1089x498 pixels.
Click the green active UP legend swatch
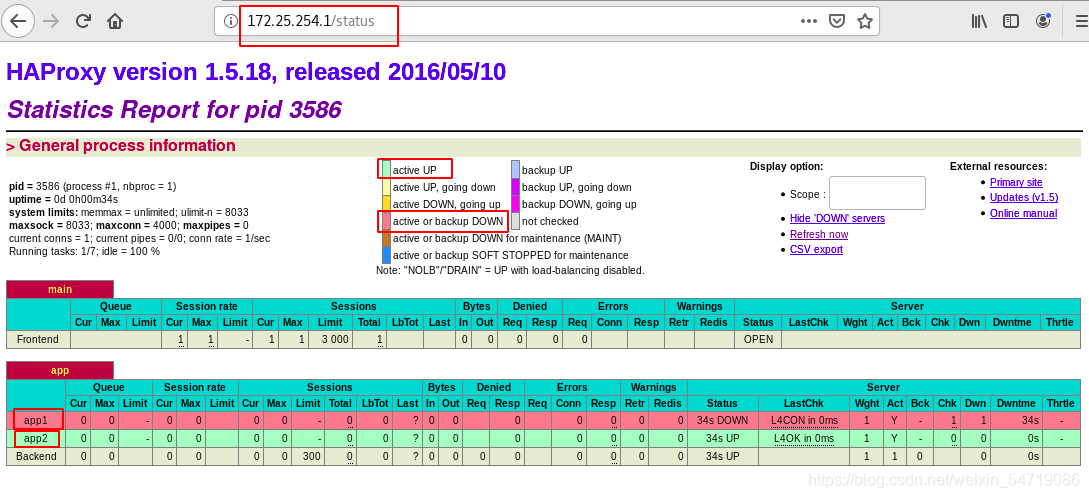pyautogui.click(x=386, y=169)
